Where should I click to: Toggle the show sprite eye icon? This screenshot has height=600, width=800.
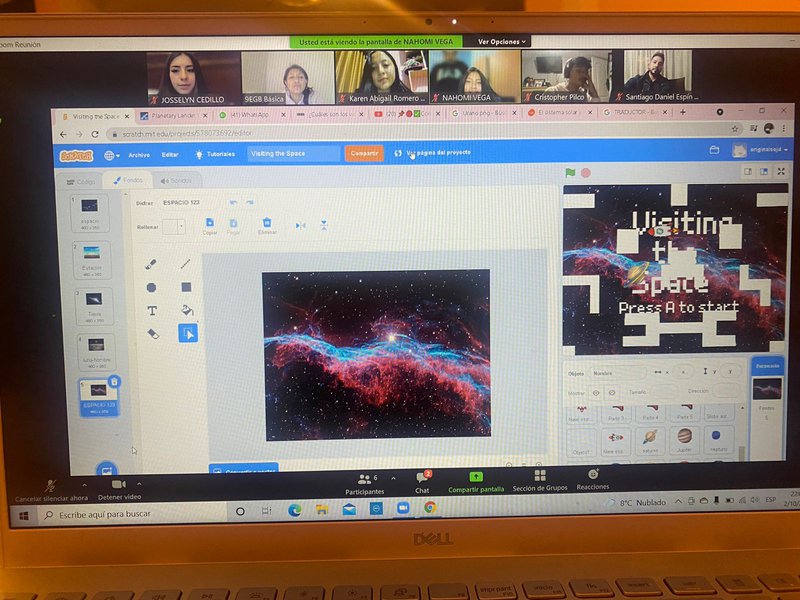point(596,392)
